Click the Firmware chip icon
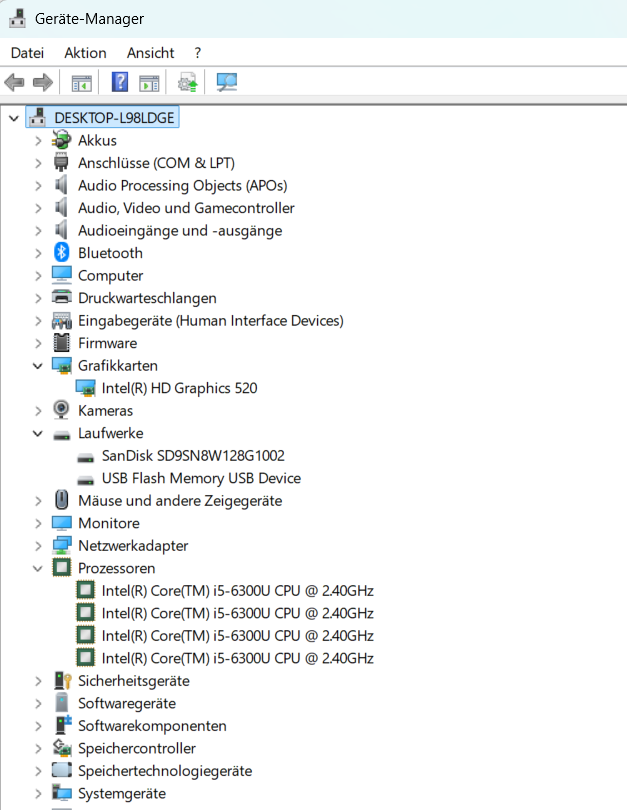 [61, 342]
